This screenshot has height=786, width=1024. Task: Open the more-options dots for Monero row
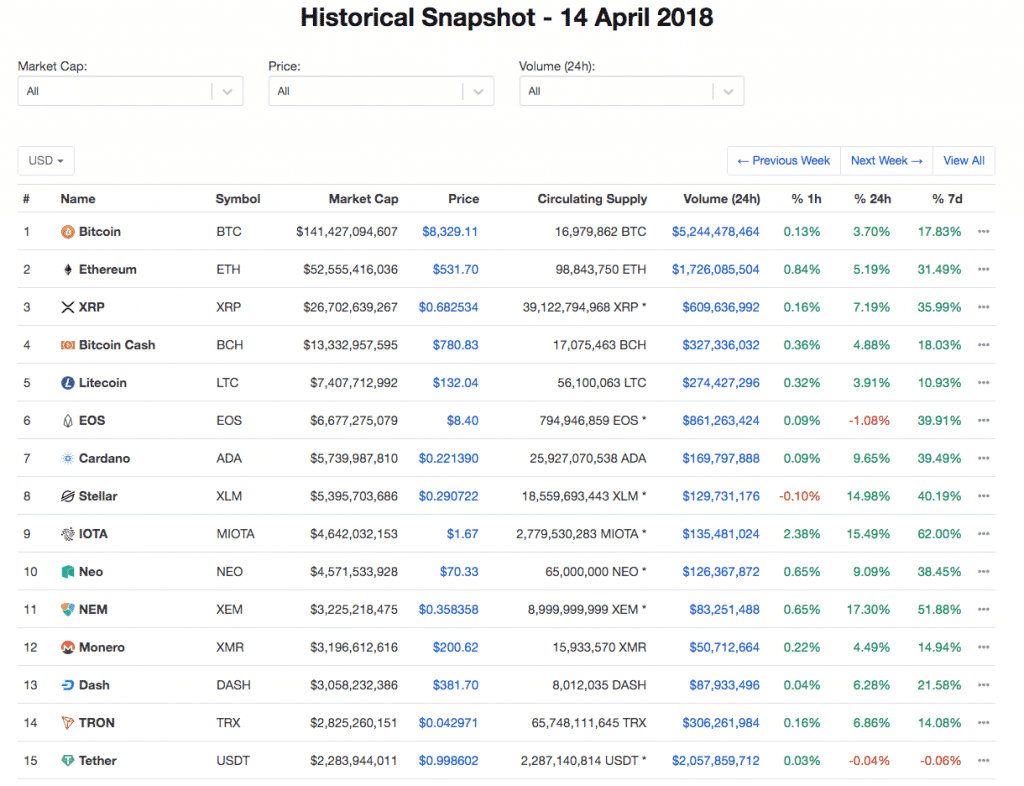(x=984, y=648)
